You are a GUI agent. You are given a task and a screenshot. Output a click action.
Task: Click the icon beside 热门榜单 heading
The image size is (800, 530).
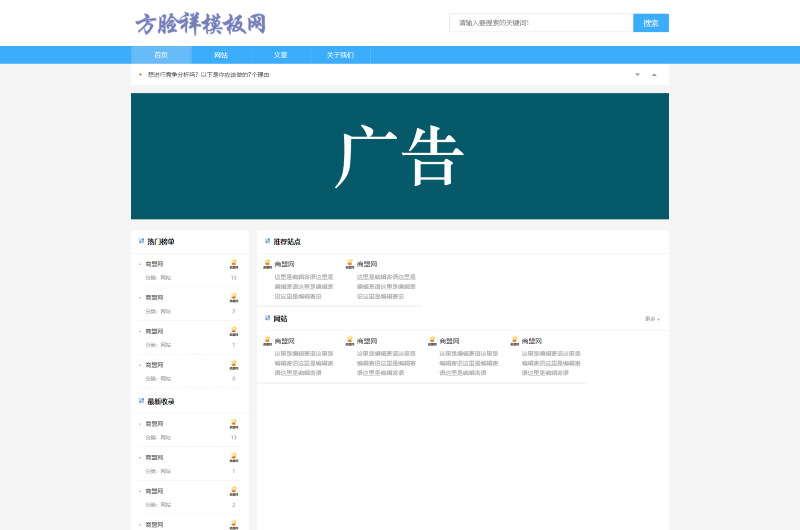pos(141,241)
